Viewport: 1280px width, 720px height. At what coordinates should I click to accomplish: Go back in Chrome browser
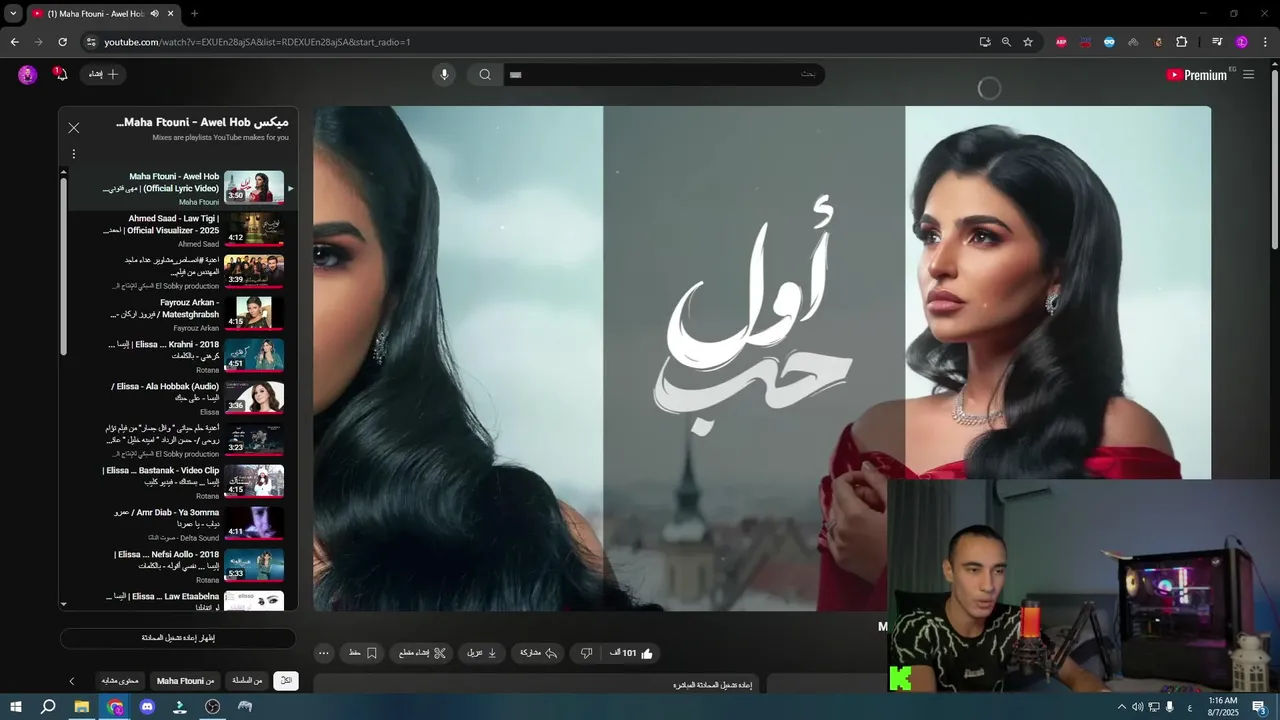point(14,42)
